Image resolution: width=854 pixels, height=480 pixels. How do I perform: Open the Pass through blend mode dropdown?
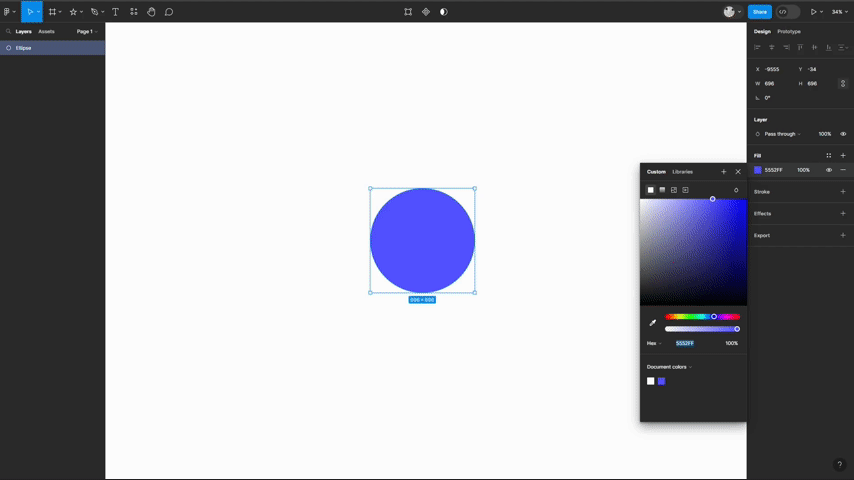[782, 134]
